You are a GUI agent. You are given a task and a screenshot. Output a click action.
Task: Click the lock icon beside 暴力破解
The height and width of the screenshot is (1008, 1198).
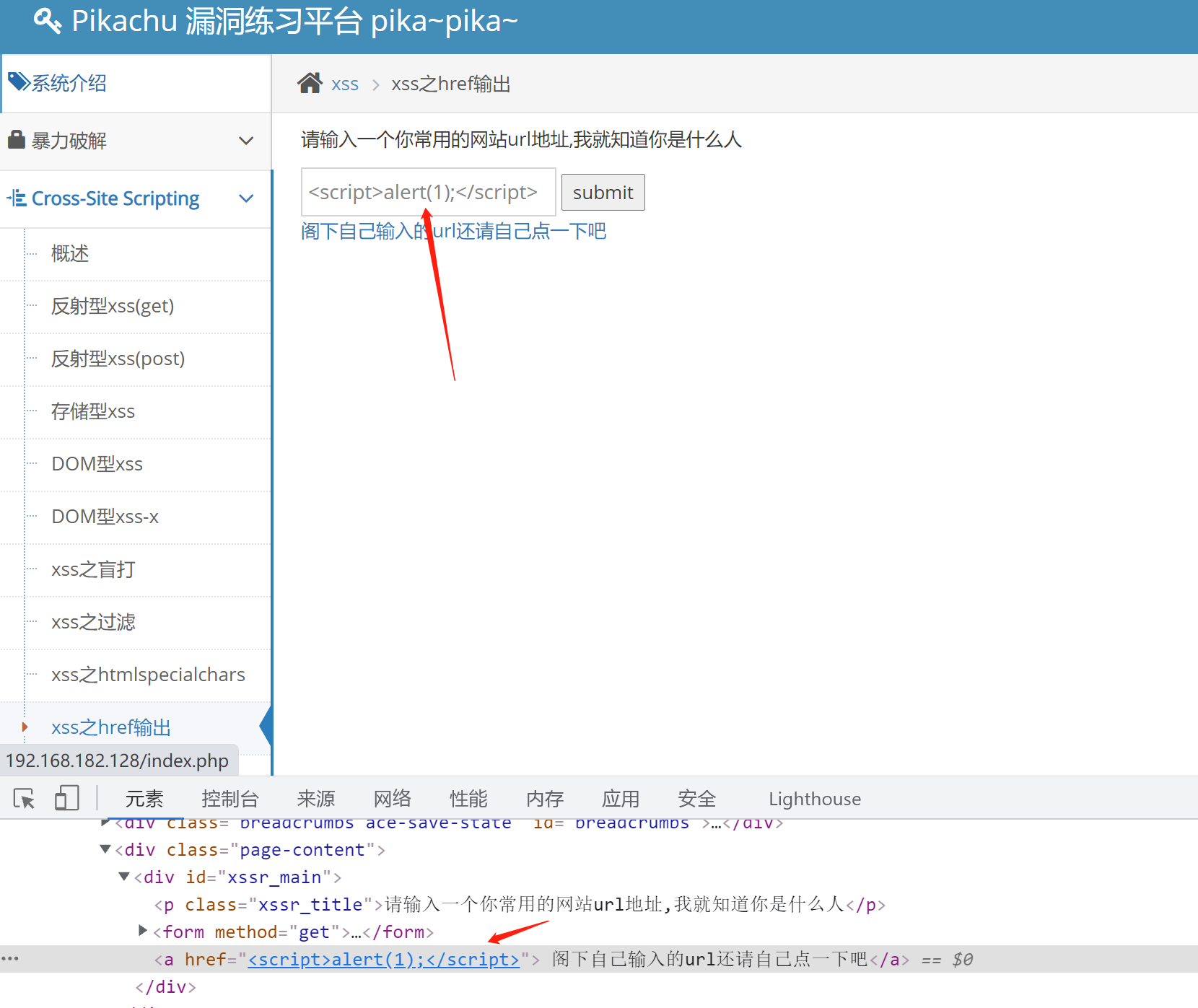click(16, 139)
